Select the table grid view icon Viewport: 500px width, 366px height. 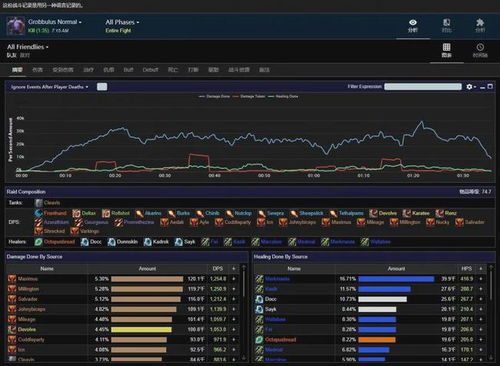[x=446, y=47]
